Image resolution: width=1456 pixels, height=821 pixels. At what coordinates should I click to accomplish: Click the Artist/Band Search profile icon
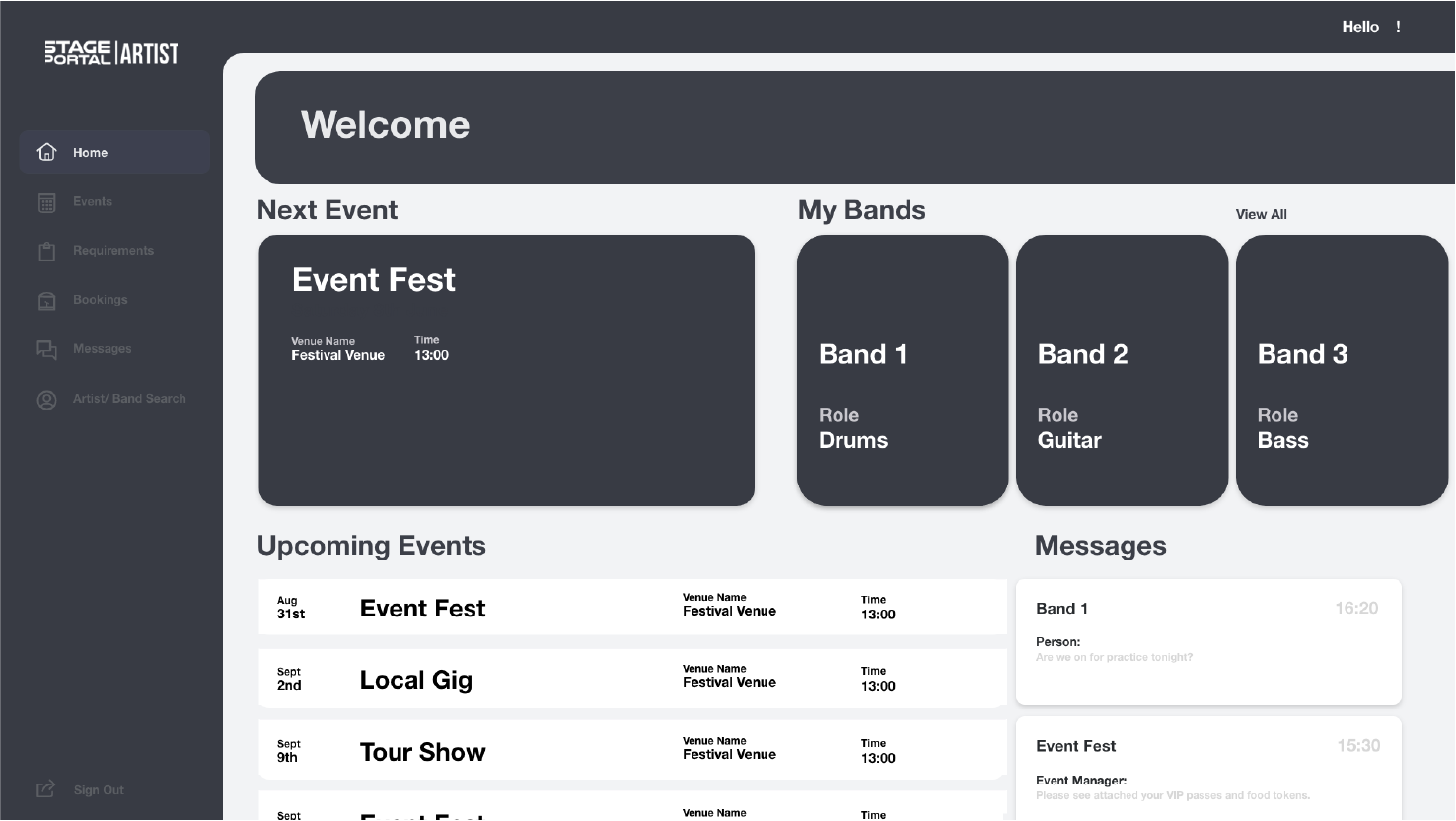pyautogui.click(x=46, y=400)
